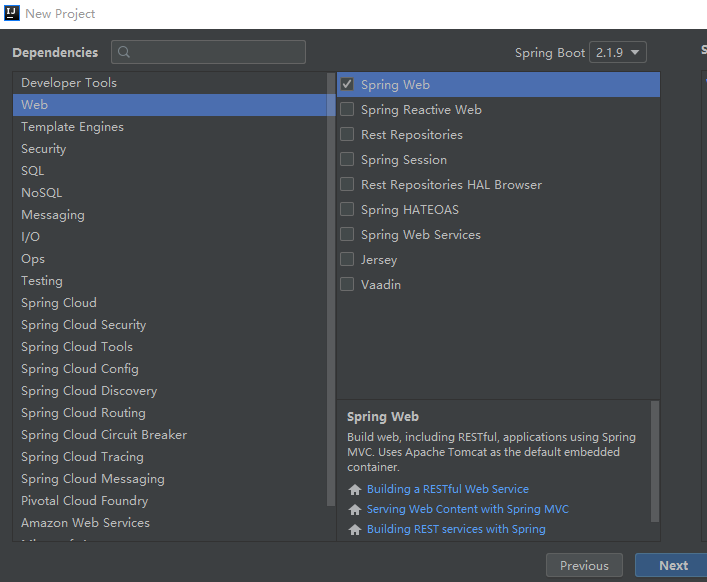This screenshot has width=707, height=582.
Task: Uncheck the Spring Web checkbox
Action: pyautogui.click(x=347, y=85)
